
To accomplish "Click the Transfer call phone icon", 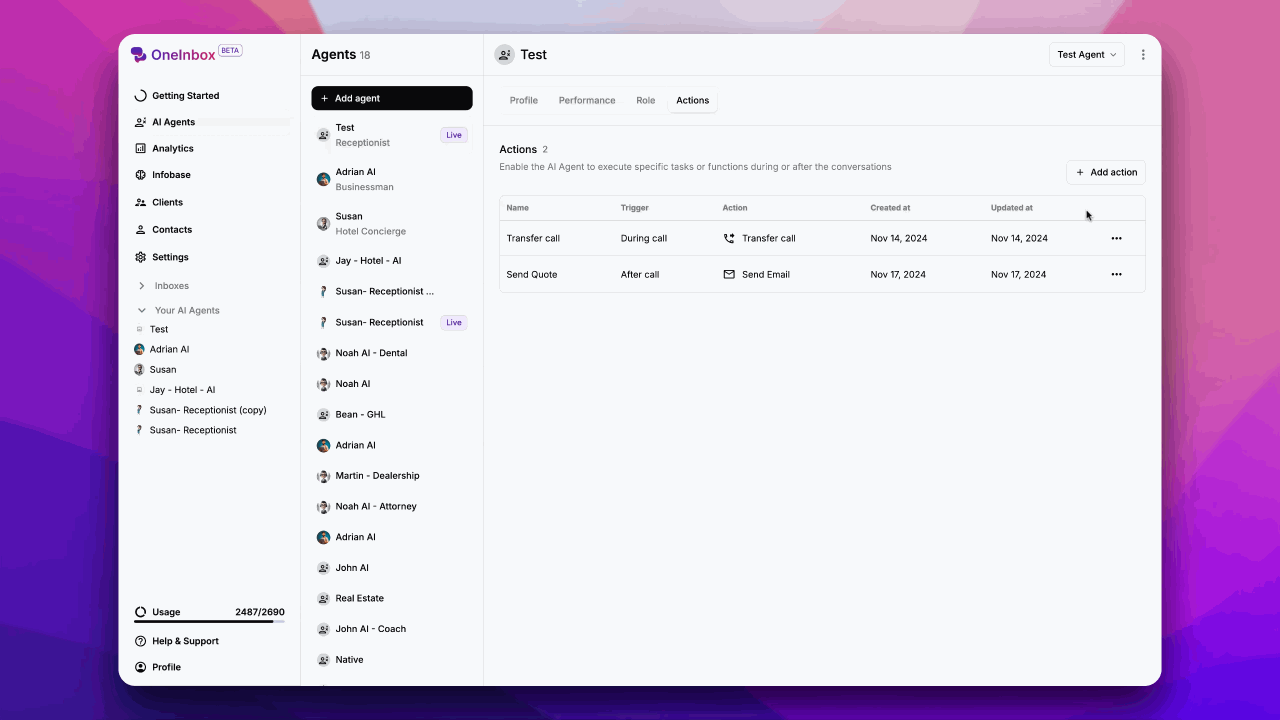I will pos(729,238).
